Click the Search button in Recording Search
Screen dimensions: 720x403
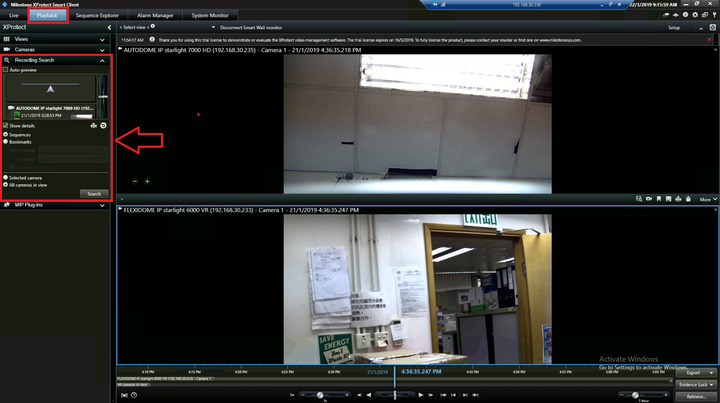click(93, 193)
